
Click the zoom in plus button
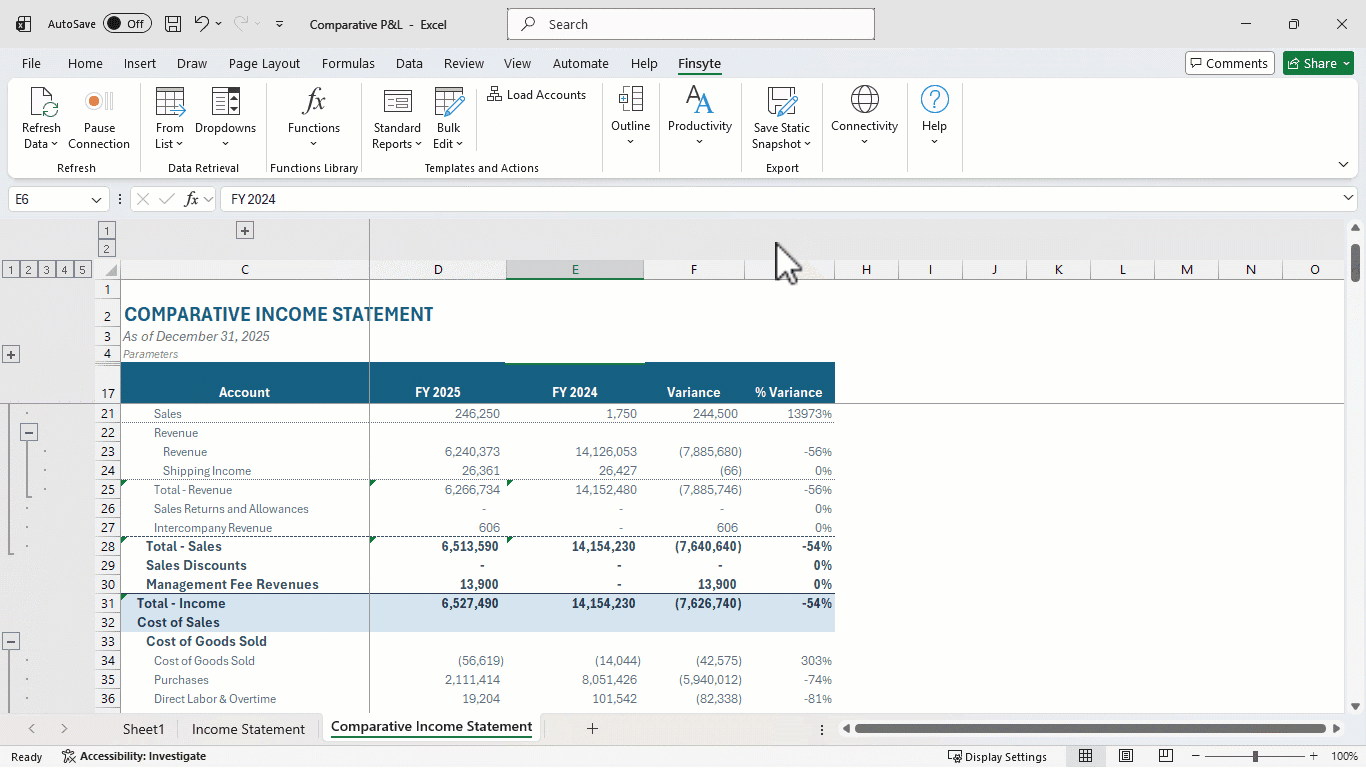[1312, 756]
